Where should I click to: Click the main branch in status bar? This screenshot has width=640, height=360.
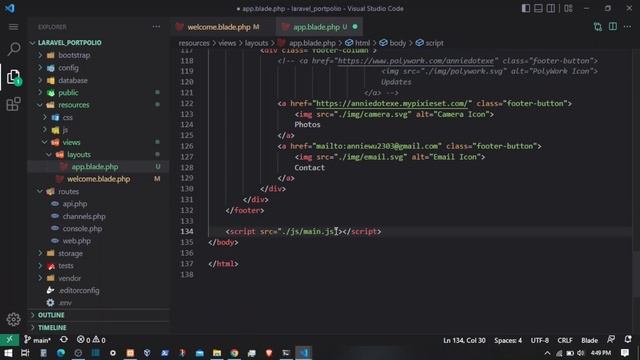pos(38,340)
